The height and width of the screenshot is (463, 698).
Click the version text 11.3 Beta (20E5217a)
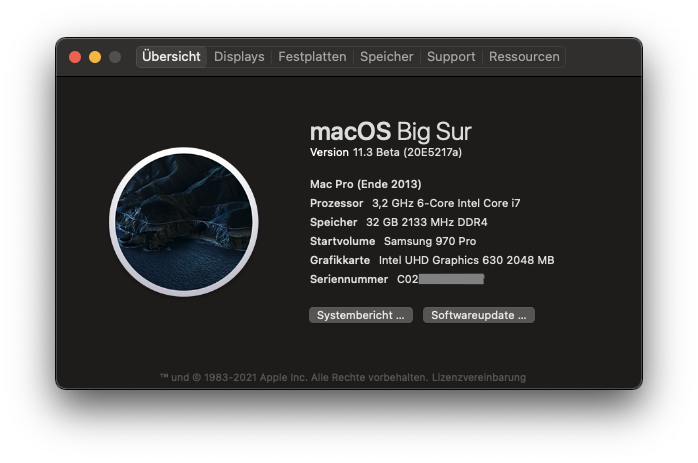pos(407,152)
